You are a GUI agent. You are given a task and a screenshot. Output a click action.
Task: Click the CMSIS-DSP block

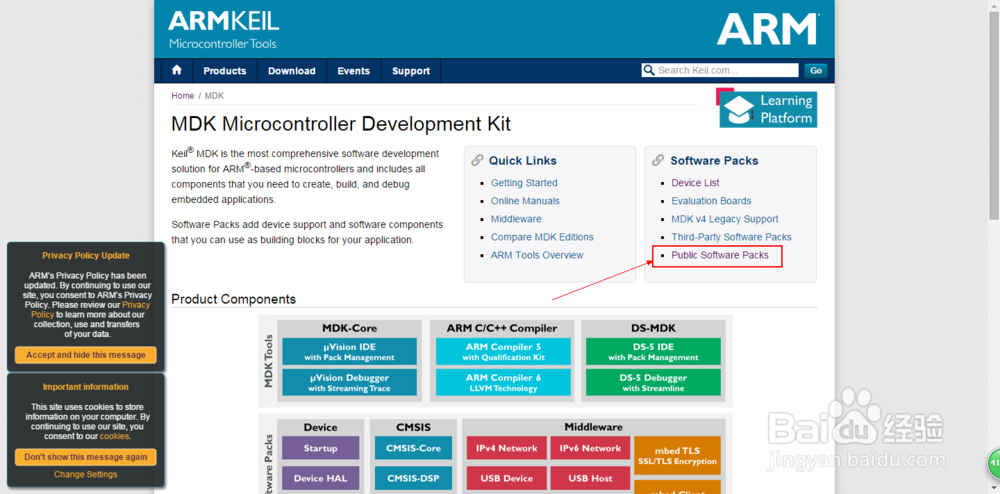[x=413, y=478]
